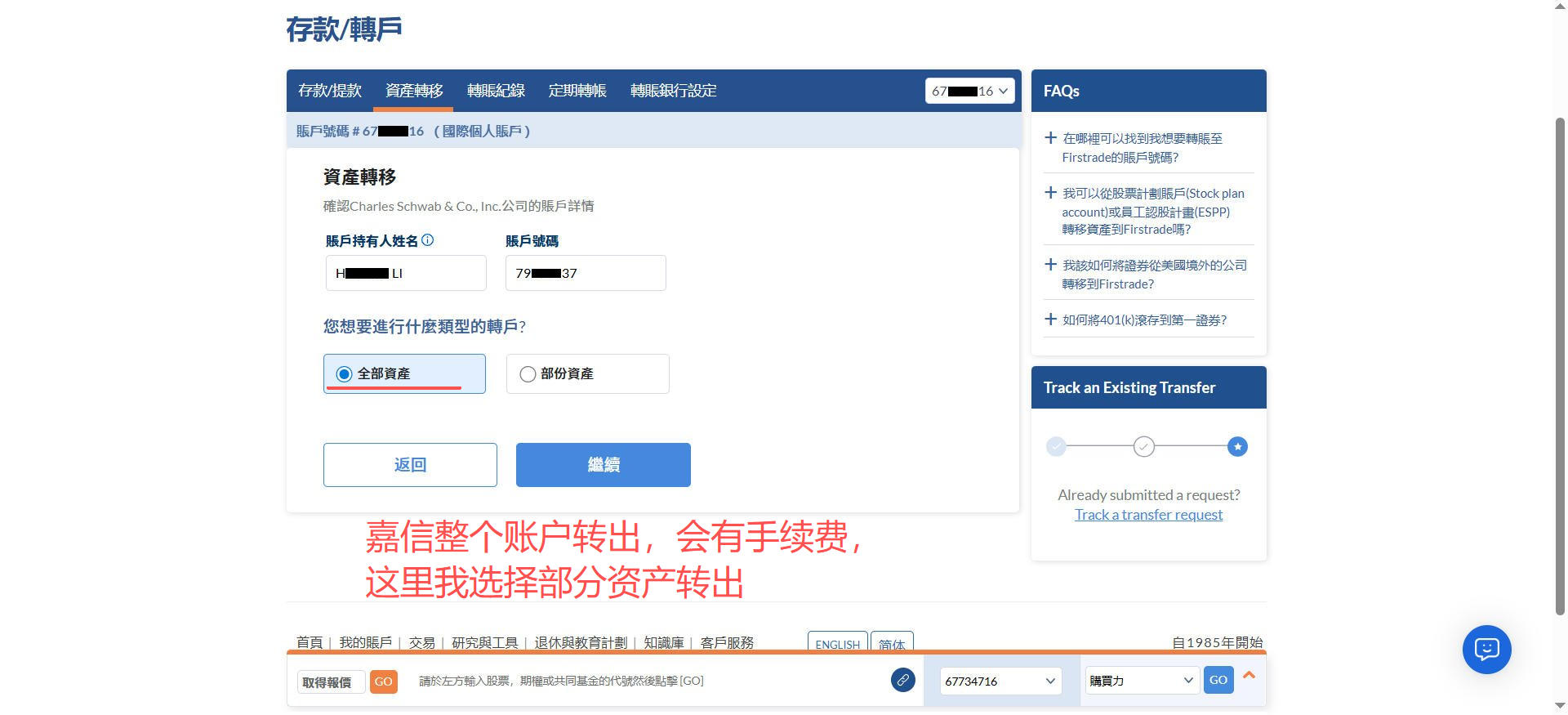Select the 部份資產 radio option
The image size is (1568, 715).
(x=528, y=374)
